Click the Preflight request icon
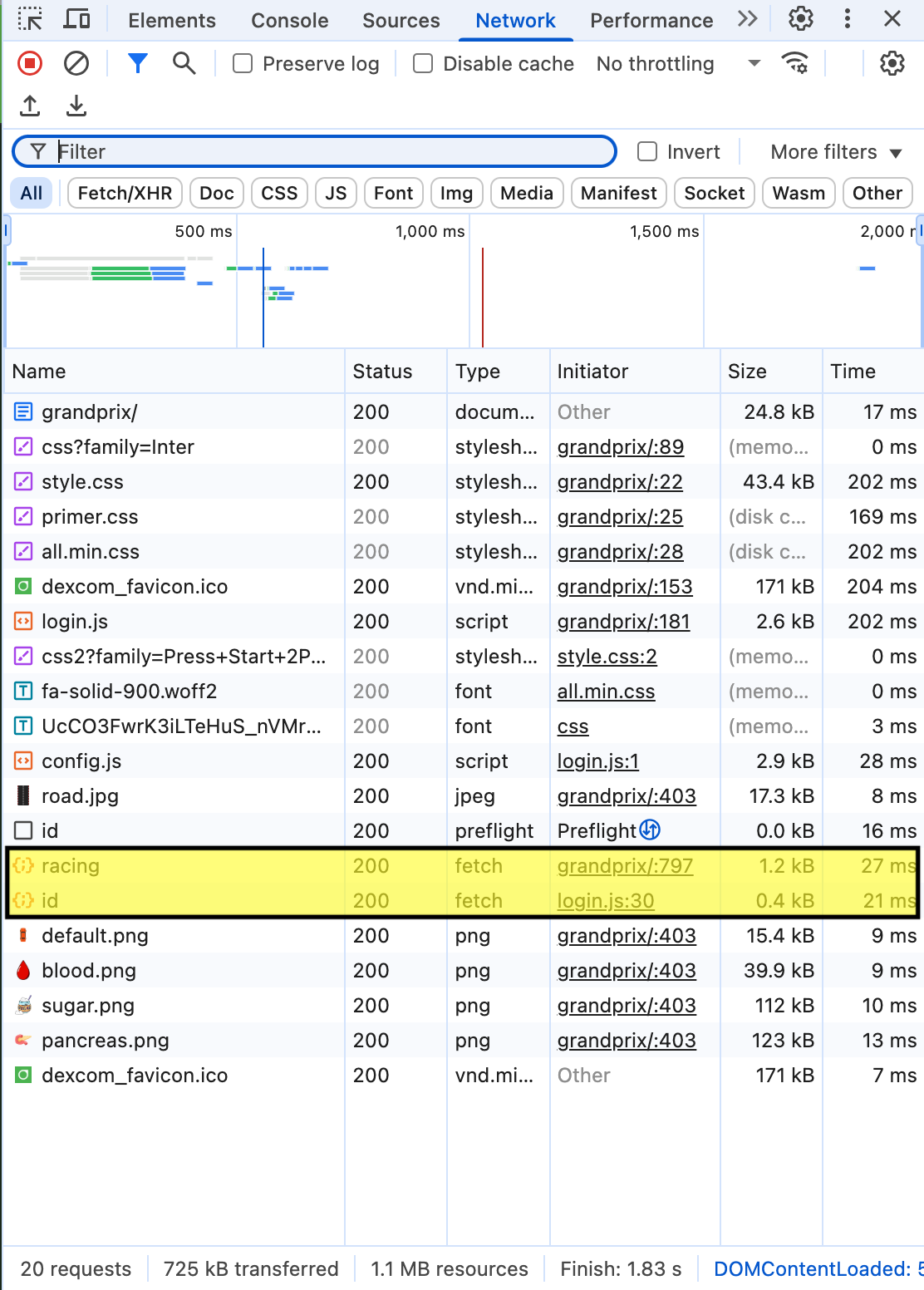 click(650, 830)
